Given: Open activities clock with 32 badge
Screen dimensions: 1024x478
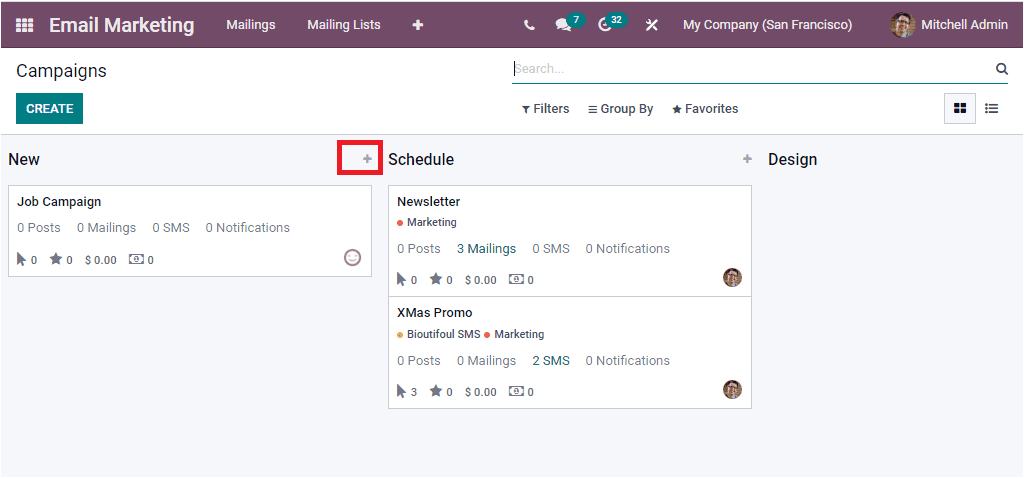Looking at the screenshot, I should coord(611,24).
